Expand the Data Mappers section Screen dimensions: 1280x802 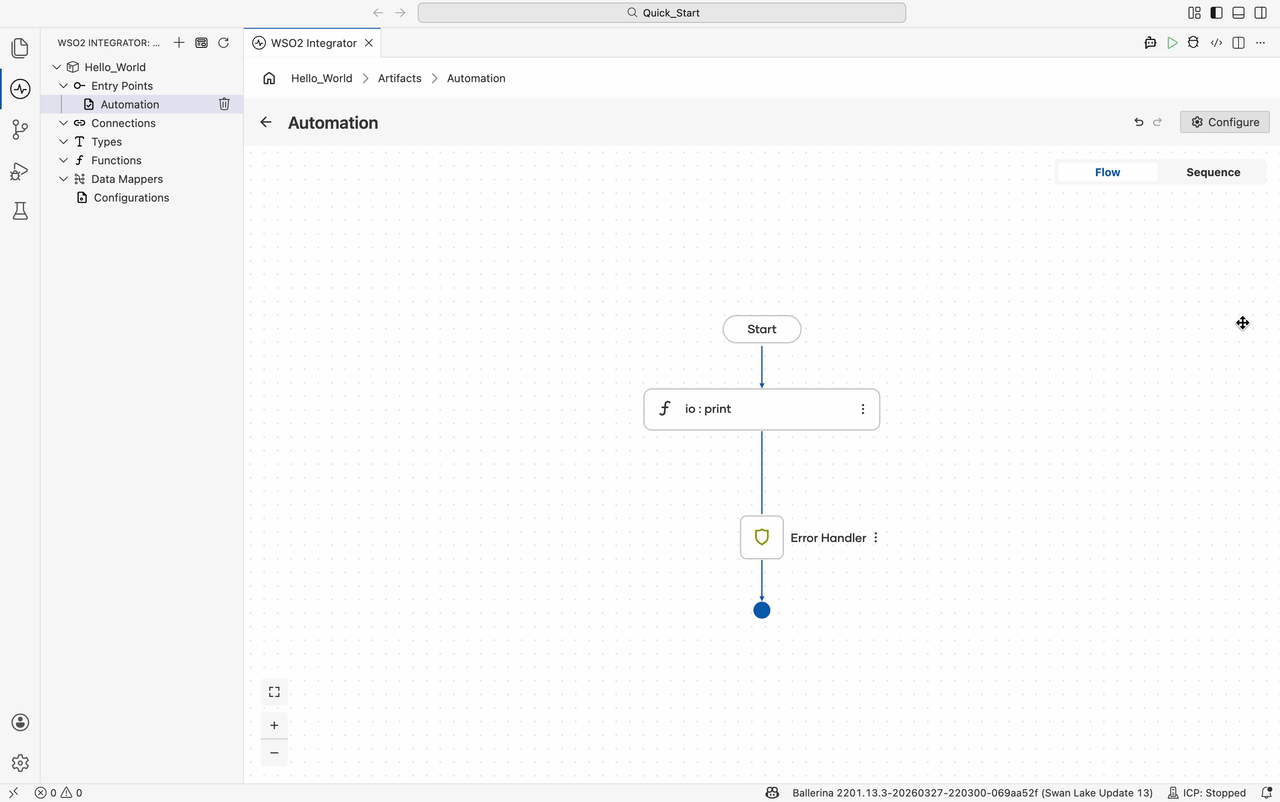click(64, 179)
